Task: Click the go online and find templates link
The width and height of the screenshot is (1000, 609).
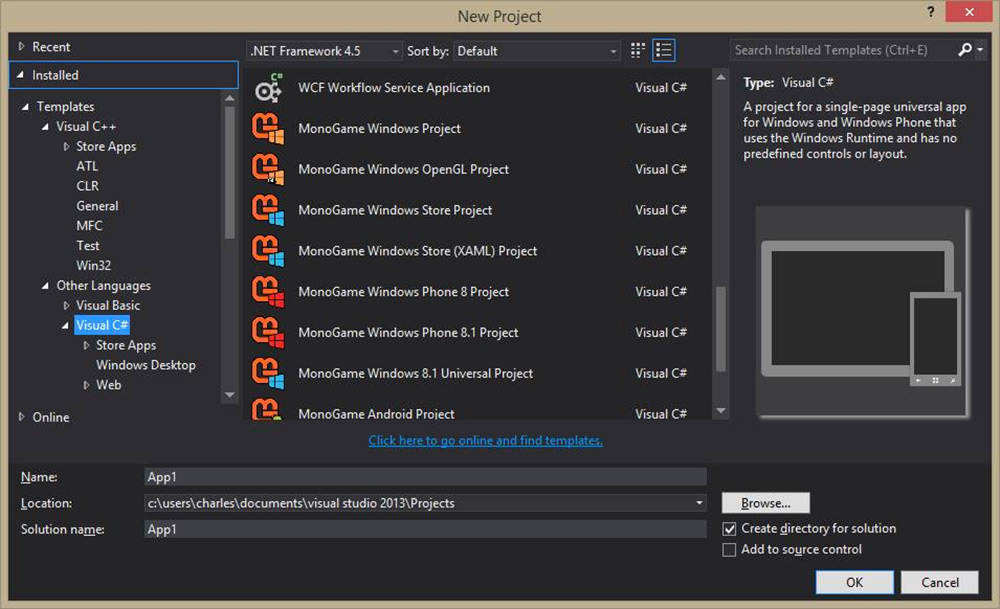Action: [x=485, y=440]
